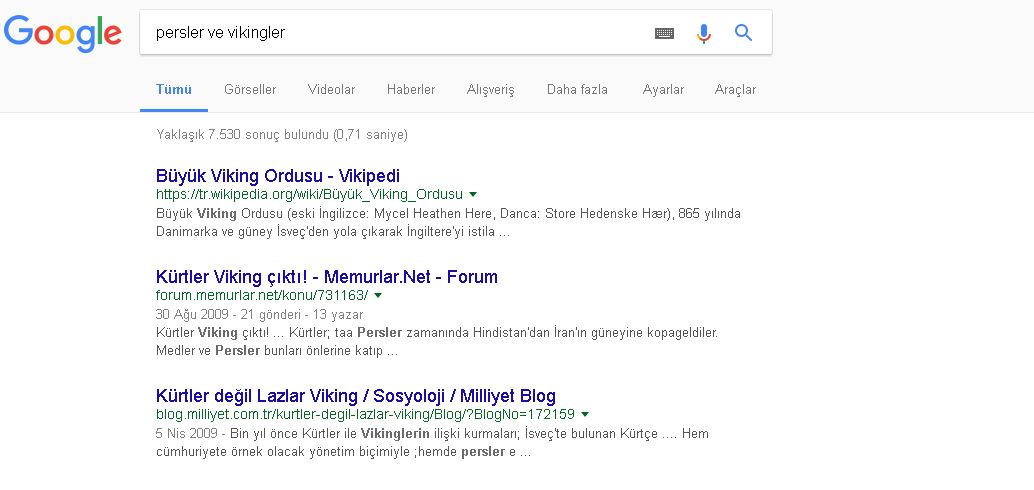The width and height of the screenshot is (1034, 490).
Task: Switch to the Görseller tab
Action: tap(250, 90)
